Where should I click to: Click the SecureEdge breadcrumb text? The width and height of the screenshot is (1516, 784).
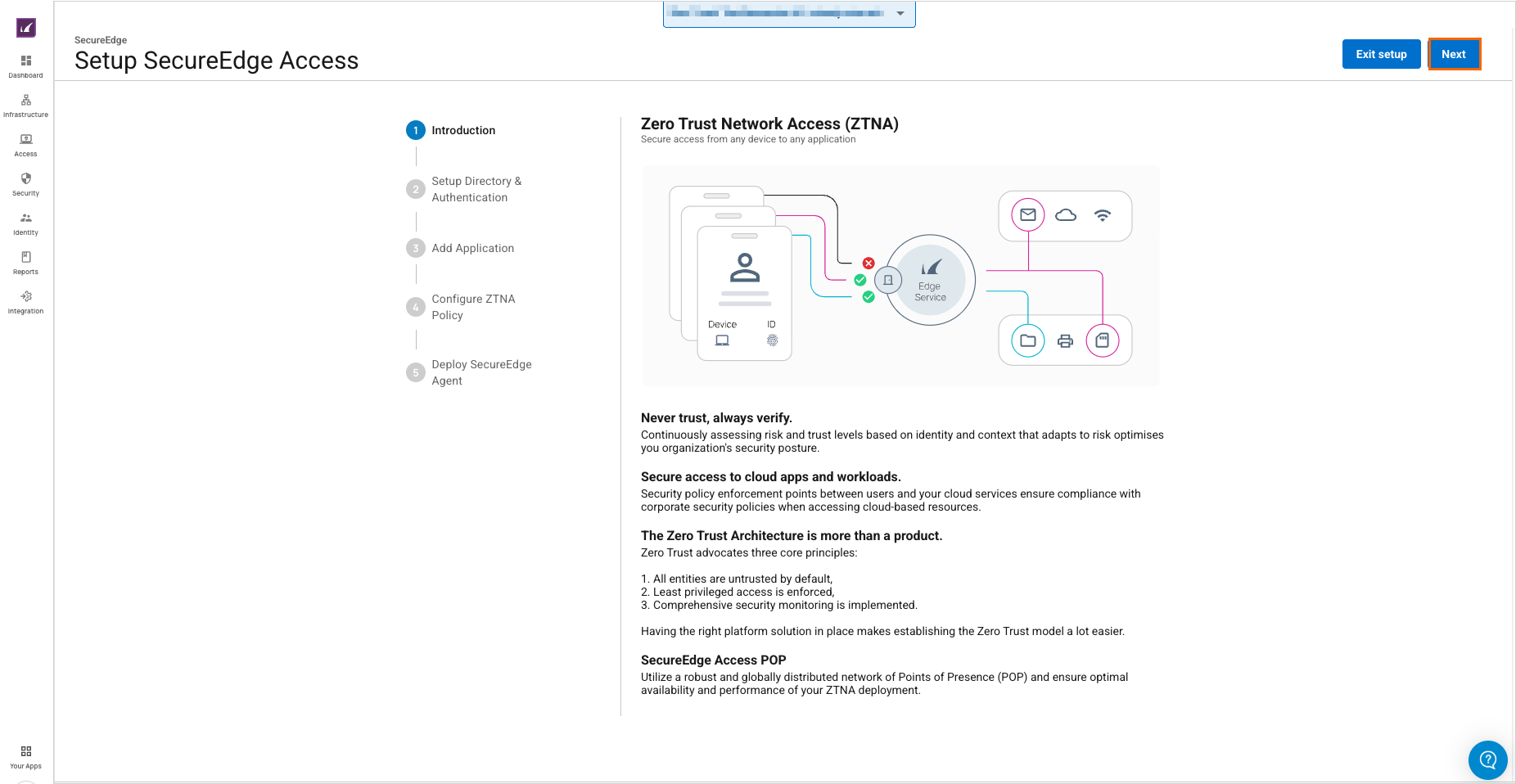(x=101, y=40)
